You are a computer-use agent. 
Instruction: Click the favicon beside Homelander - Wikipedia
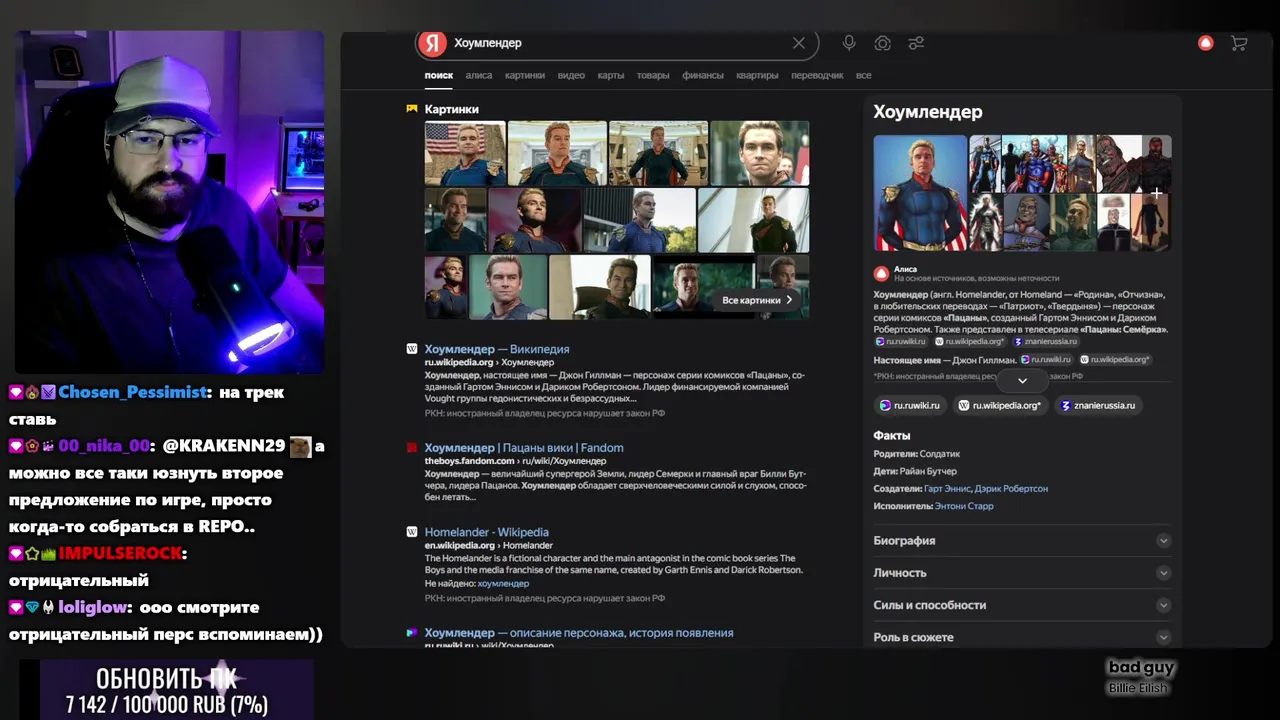[411, 532]
